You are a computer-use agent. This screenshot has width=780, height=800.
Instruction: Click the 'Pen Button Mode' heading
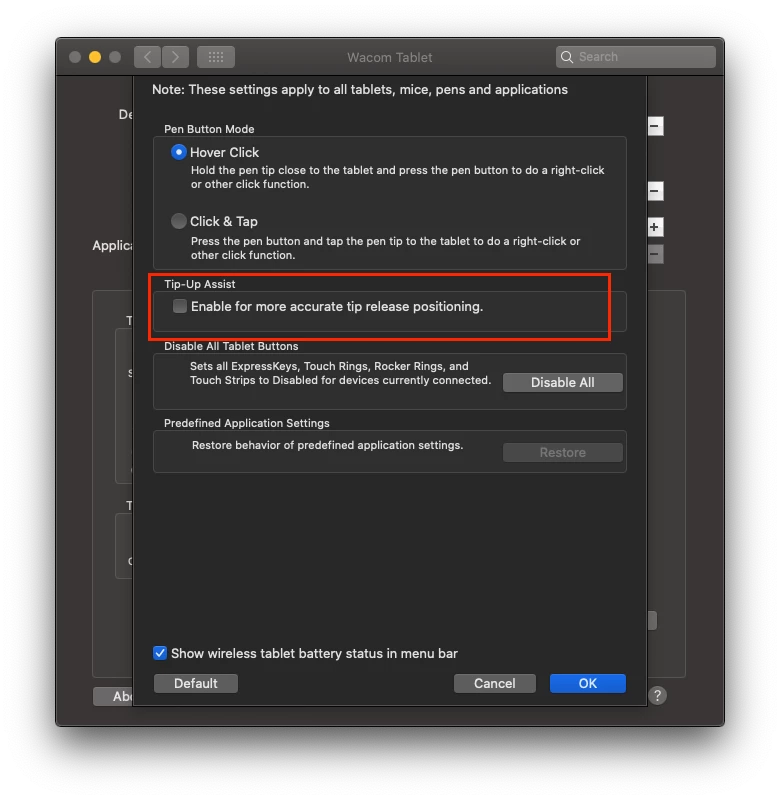click(209, 129)
